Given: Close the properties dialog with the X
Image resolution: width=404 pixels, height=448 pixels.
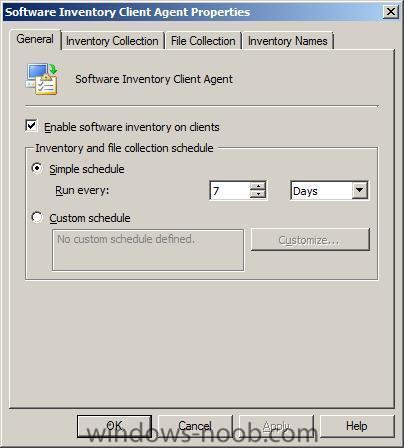Looking at the screenshot, I should point(390,12).
